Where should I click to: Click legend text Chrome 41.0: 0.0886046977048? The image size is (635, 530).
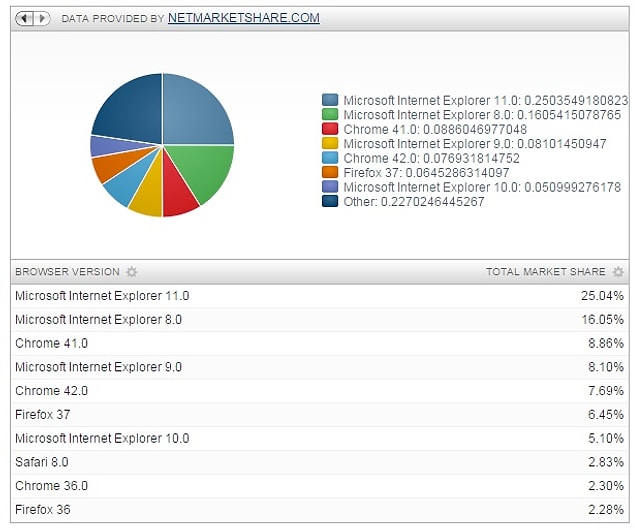tap(435, 129)
